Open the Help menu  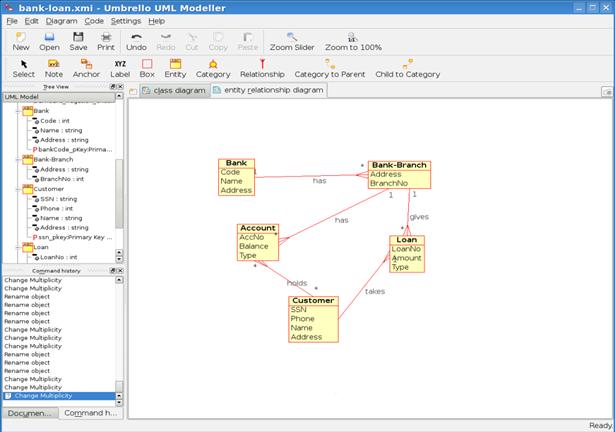pos(156,21)
